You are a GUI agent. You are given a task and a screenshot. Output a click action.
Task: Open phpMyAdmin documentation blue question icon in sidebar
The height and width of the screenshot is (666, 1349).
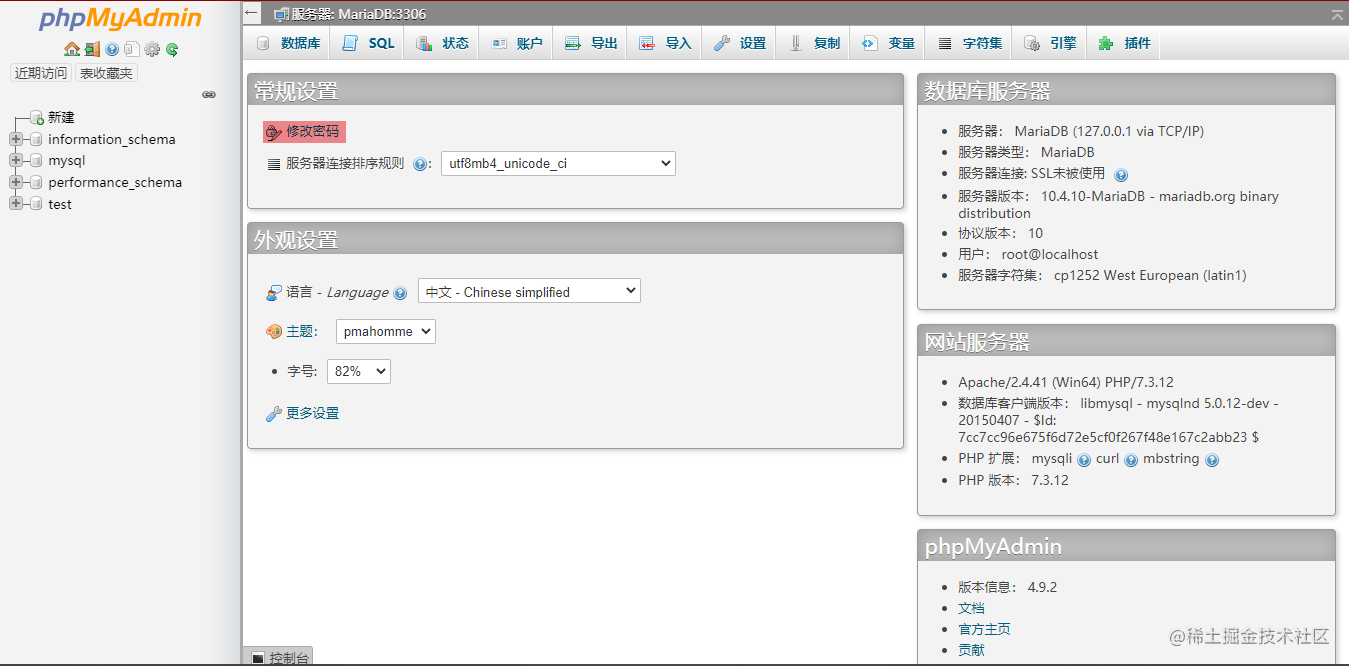112,49
